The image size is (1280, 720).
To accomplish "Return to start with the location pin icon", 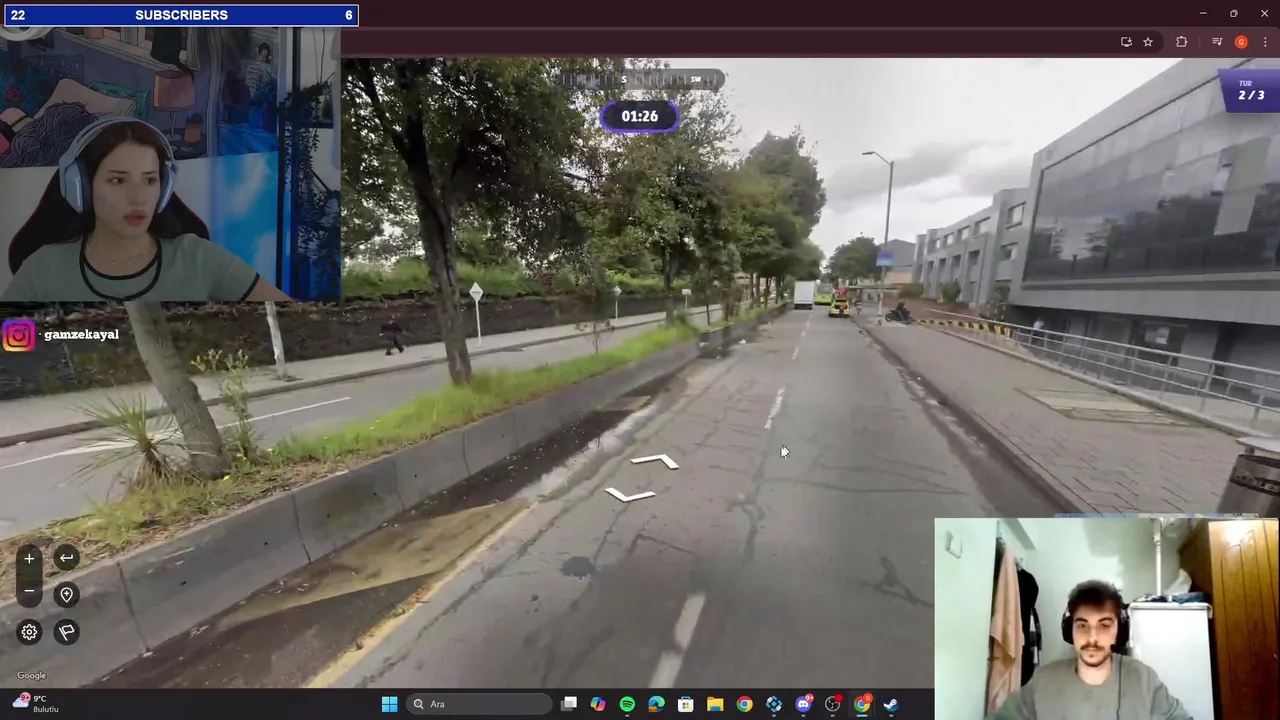I will (x=66, y=595).
